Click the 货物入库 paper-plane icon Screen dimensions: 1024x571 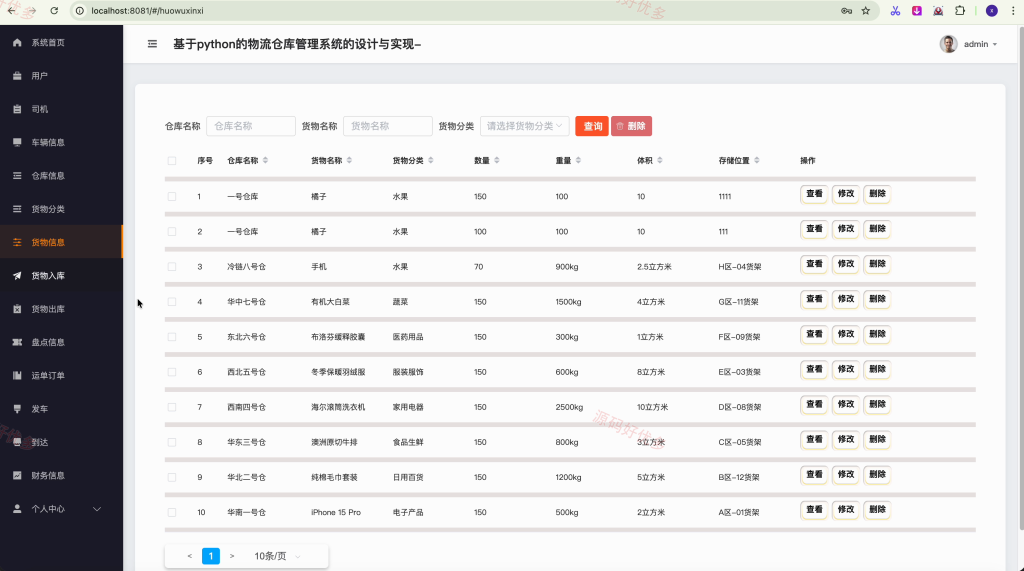(x=17, y=276)
